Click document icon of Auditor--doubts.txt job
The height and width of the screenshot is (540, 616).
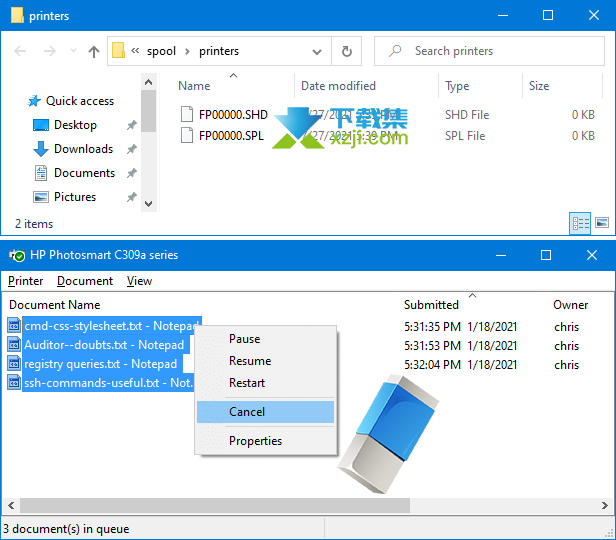(x=14, y=344)
